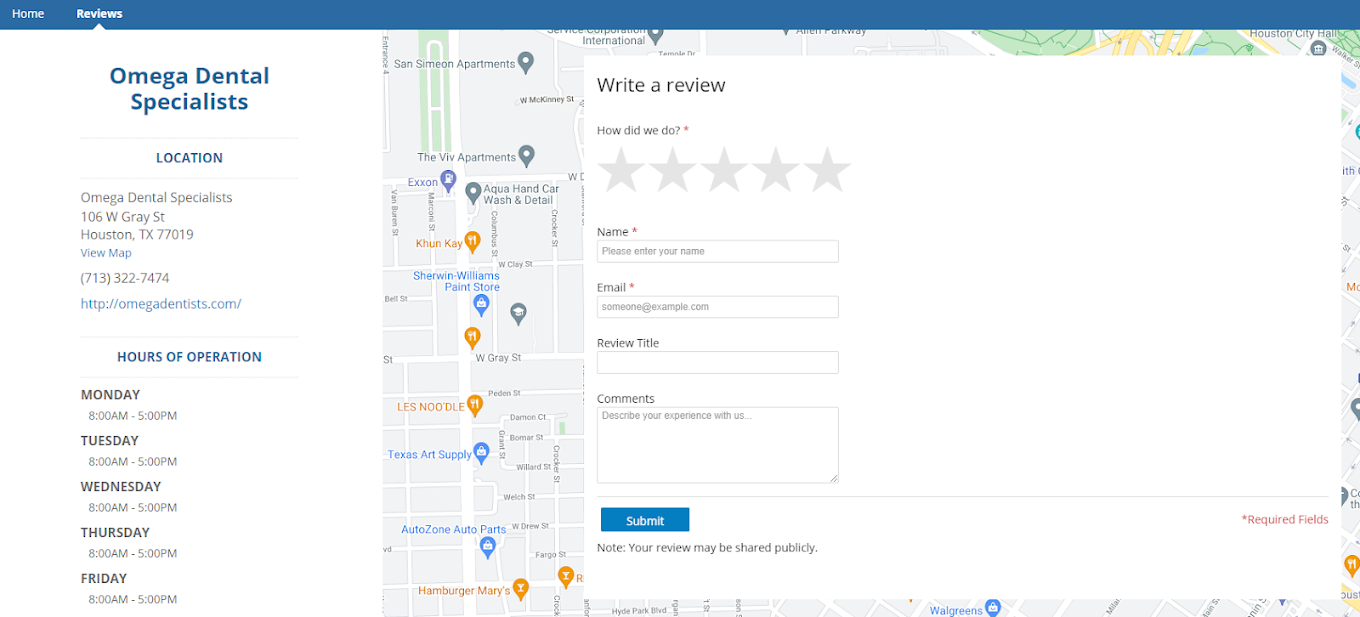Viewport: 1360px width, 617px height.
Task: Select the third rating star
Action: coord(724,170)
